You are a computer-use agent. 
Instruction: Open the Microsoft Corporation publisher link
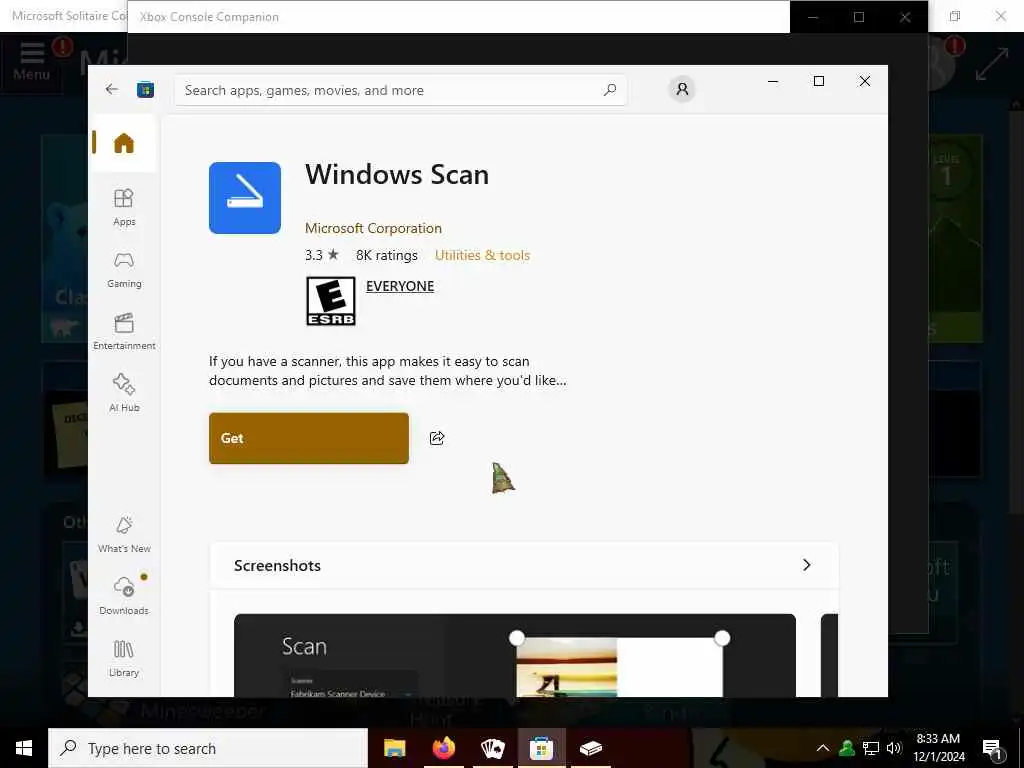pyautogui.click(x=373, y=228)
